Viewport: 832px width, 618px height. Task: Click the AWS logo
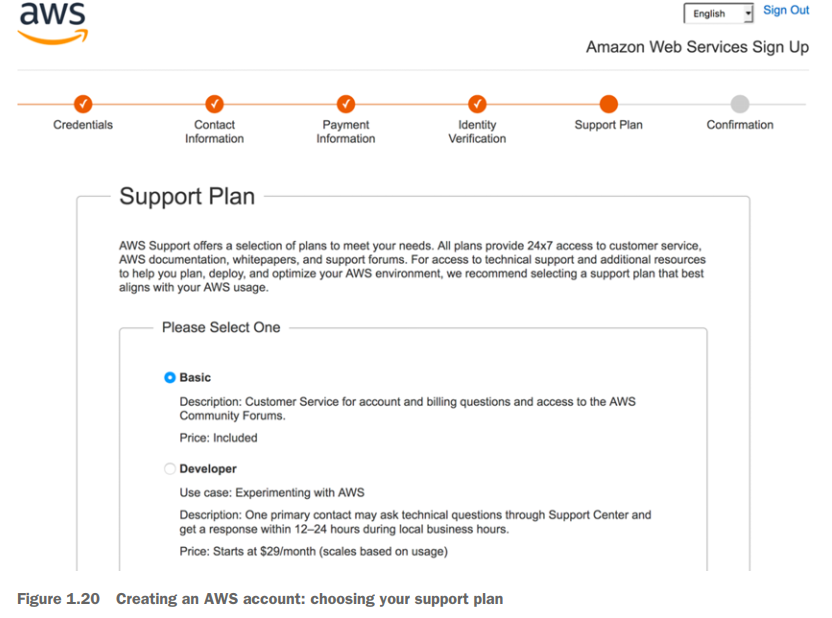pyautogui.click(x=53, y=23)
